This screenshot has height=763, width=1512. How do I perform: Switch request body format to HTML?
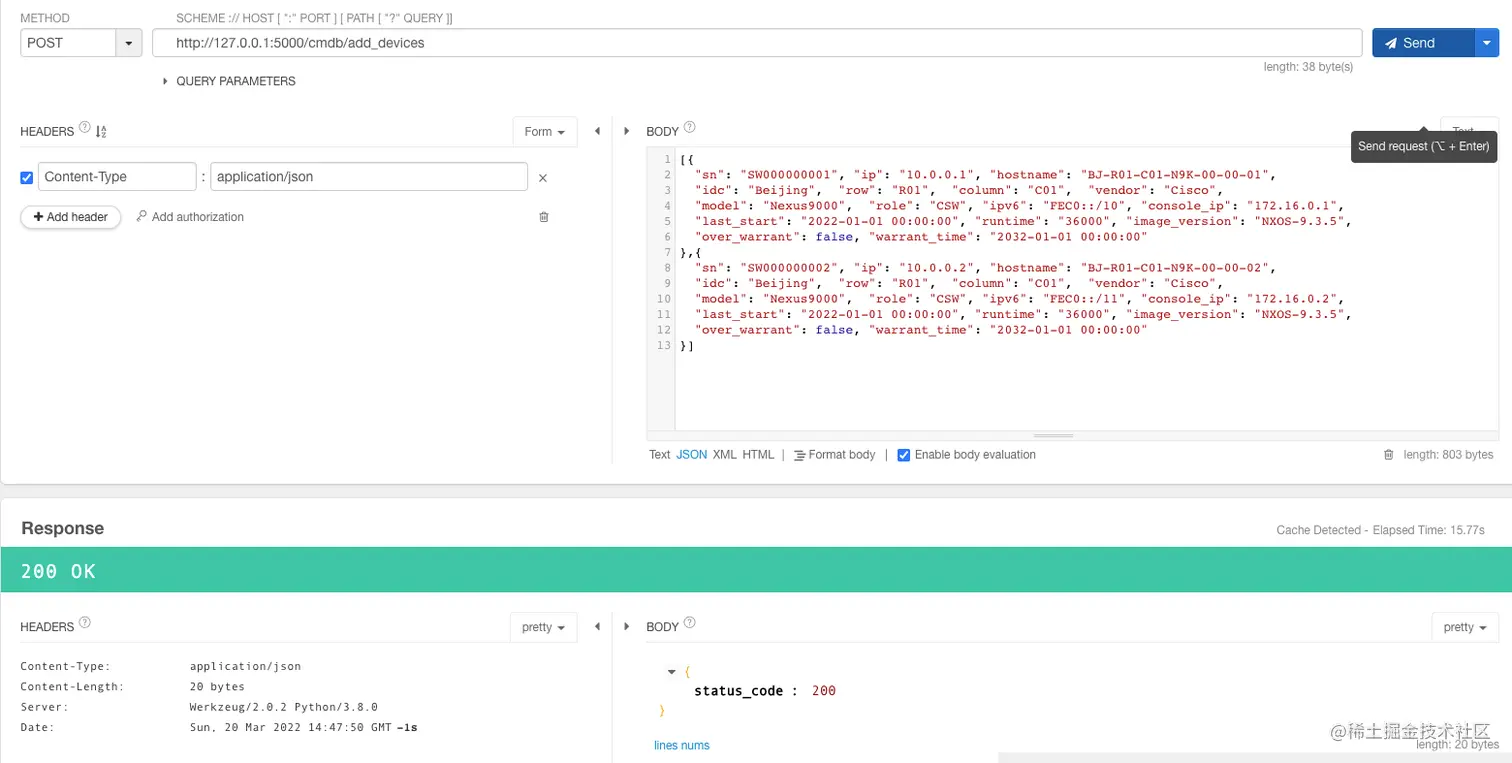pyautogui.click(x=758, y=455)
